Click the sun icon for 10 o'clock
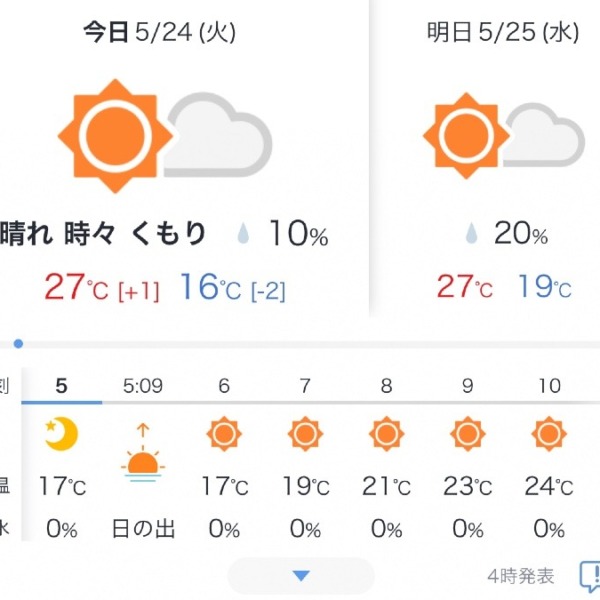The height and width of the screenshot is (600, 600). (549, 434)
